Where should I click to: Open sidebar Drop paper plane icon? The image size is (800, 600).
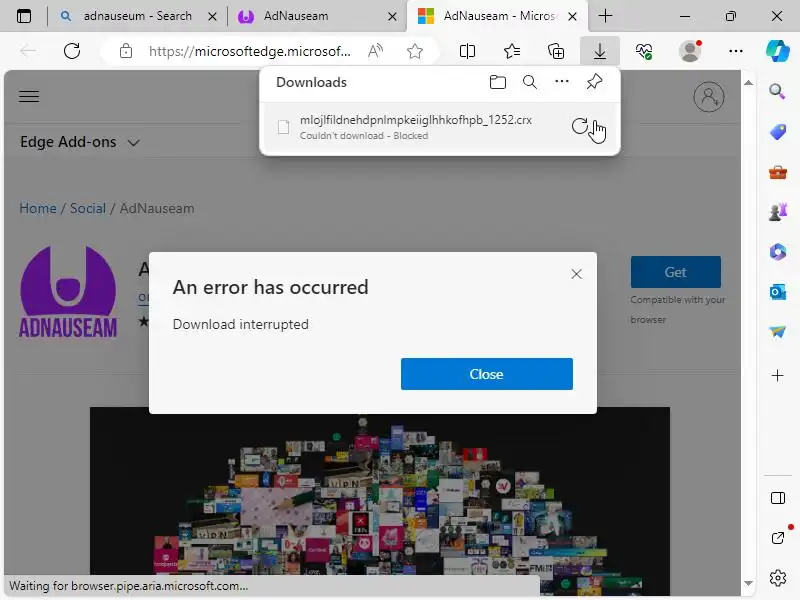pyautogui.click(x=778, y=332)
